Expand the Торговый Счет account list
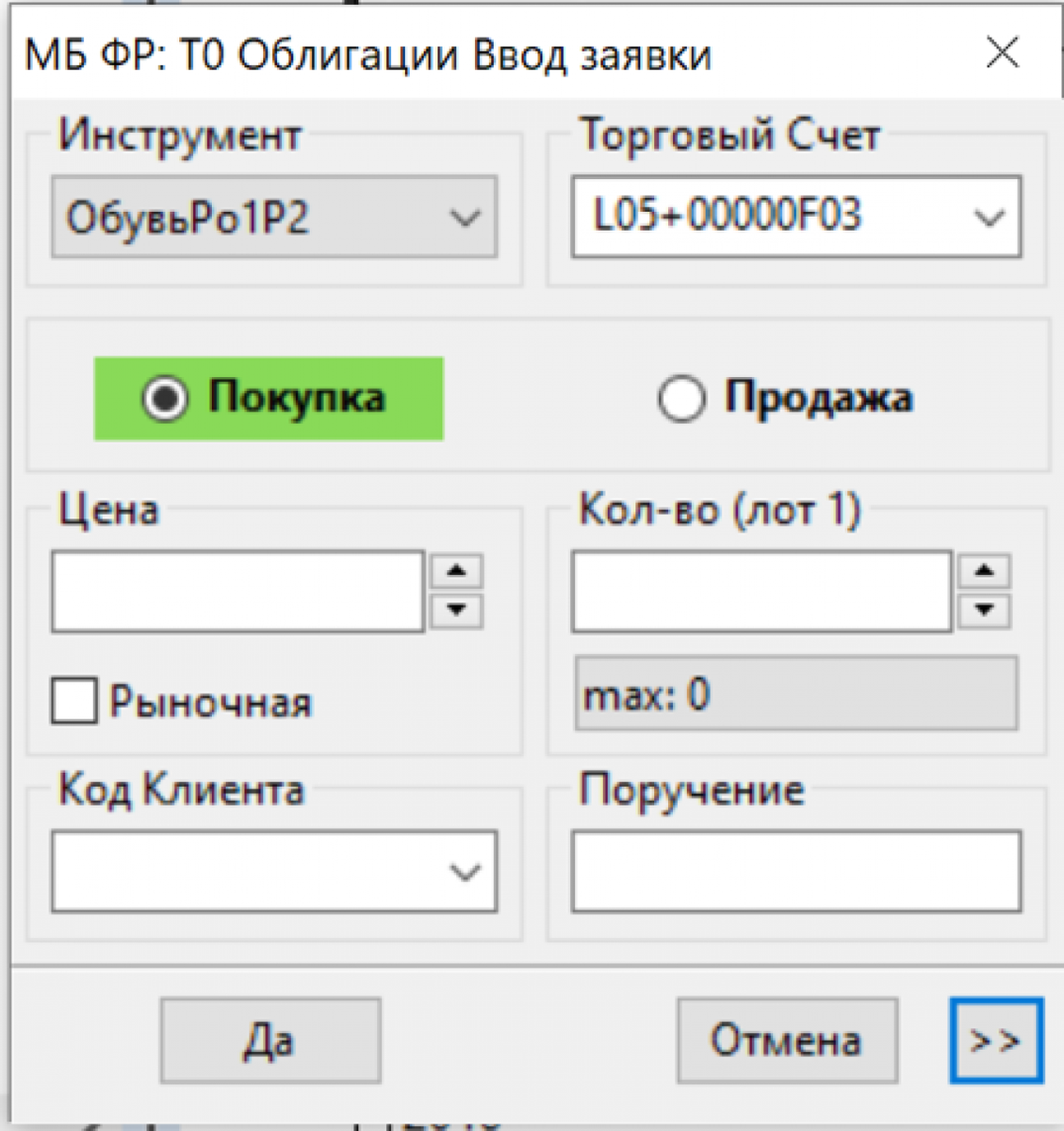Viewport: 1064px width, 1131px height. (x=988, y=218)
